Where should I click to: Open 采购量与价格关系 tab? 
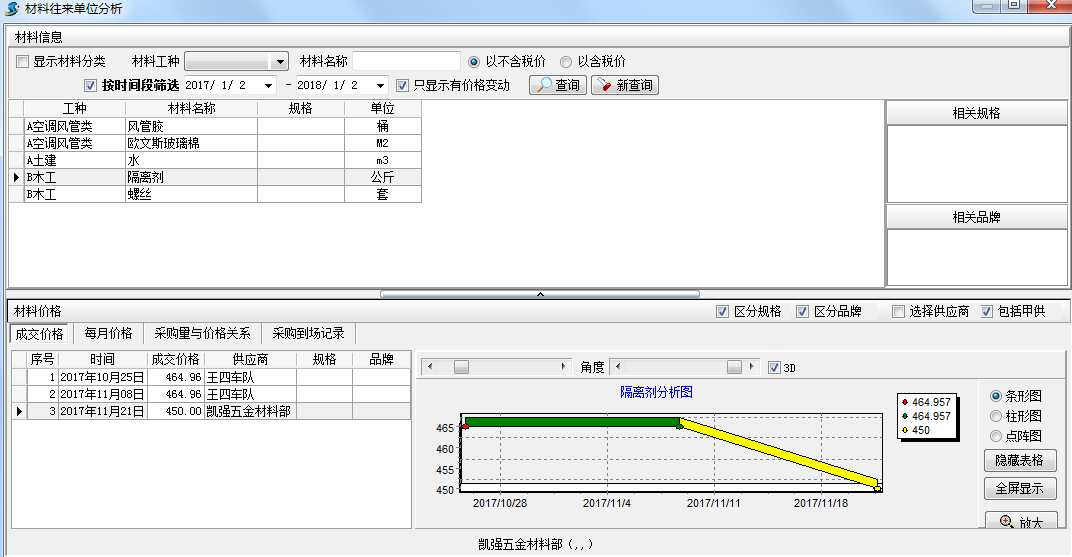pos(202,333)
